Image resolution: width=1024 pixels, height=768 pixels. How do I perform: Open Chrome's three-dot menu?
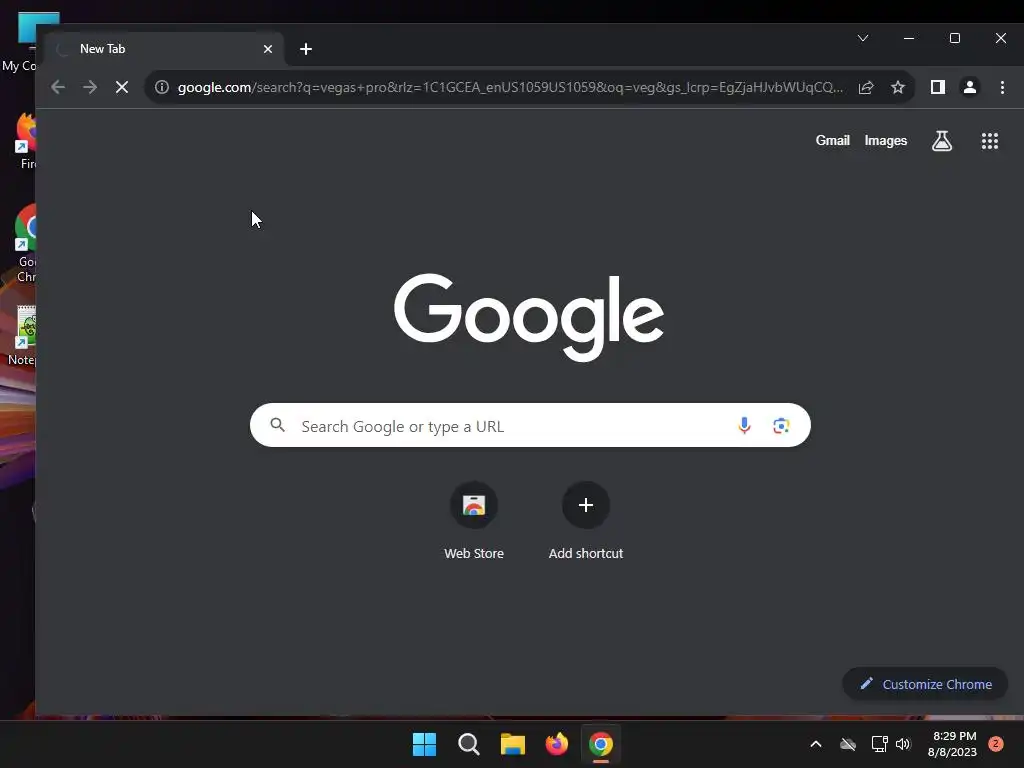(1002, 87)
